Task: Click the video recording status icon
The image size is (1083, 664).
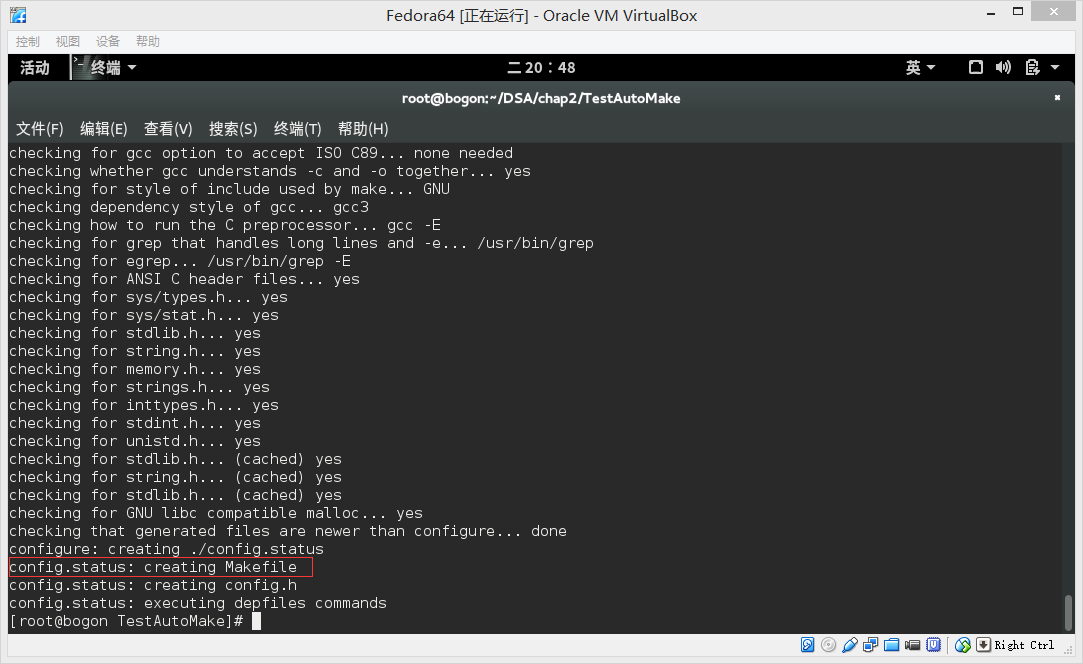Action: coord(912,645)
